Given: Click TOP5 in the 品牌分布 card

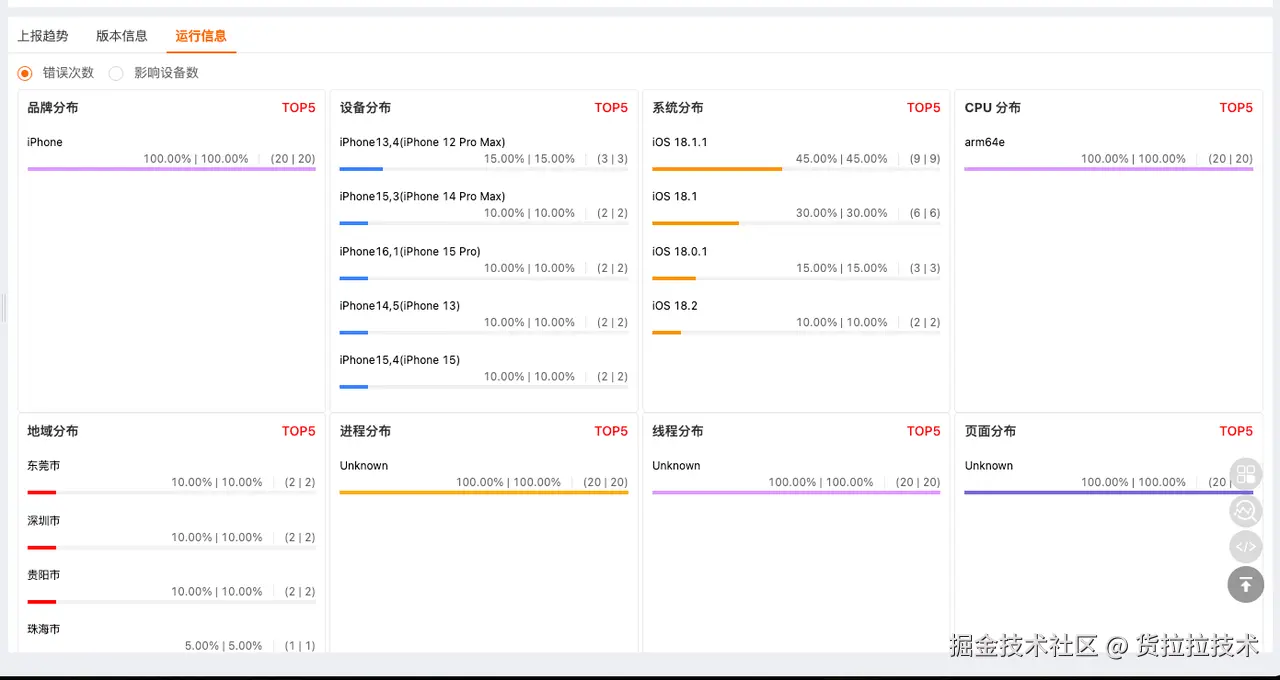Looking at the screenshot, I should pyautogui.click(x=298, y=108).
